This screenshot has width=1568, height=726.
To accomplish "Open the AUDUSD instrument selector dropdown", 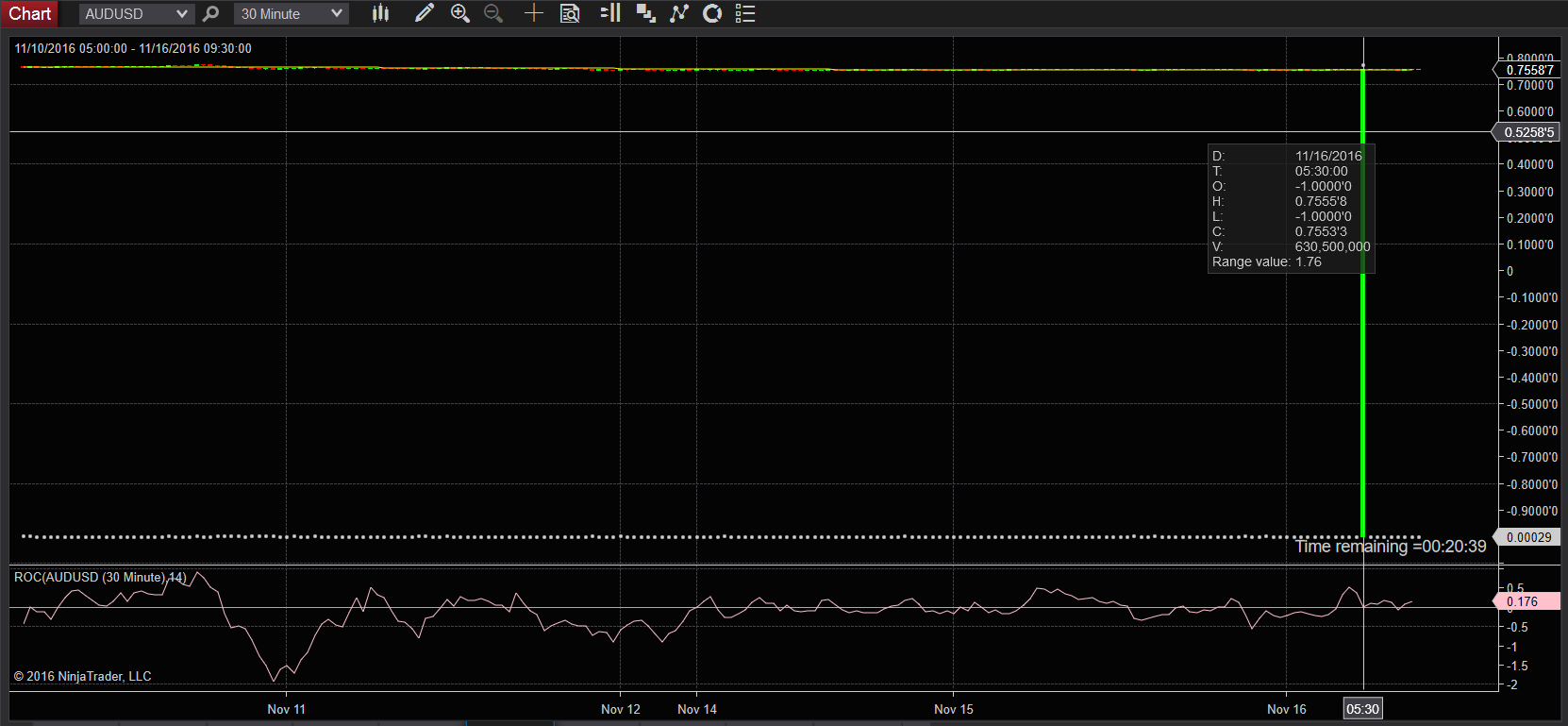I will [136, 13].
